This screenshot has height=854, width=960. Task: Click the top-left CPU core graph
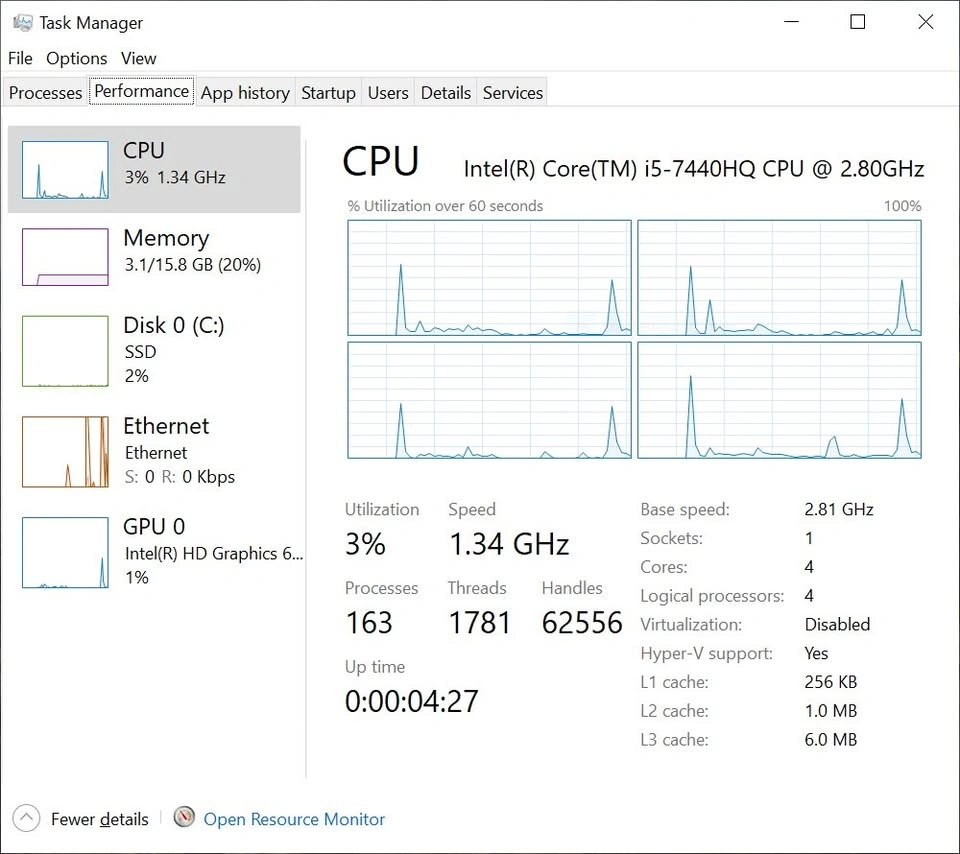pyautogui.click(x=489, y=278)
